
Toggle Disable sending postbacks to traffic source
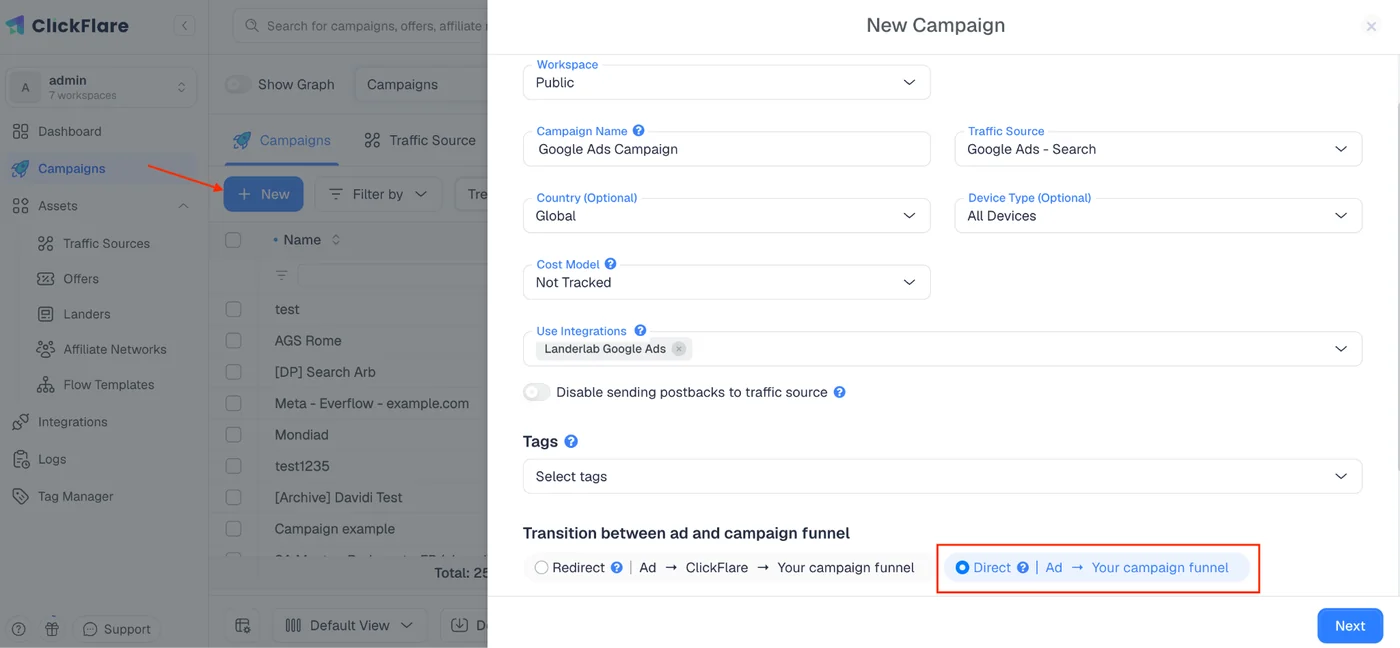click(537, 392)
